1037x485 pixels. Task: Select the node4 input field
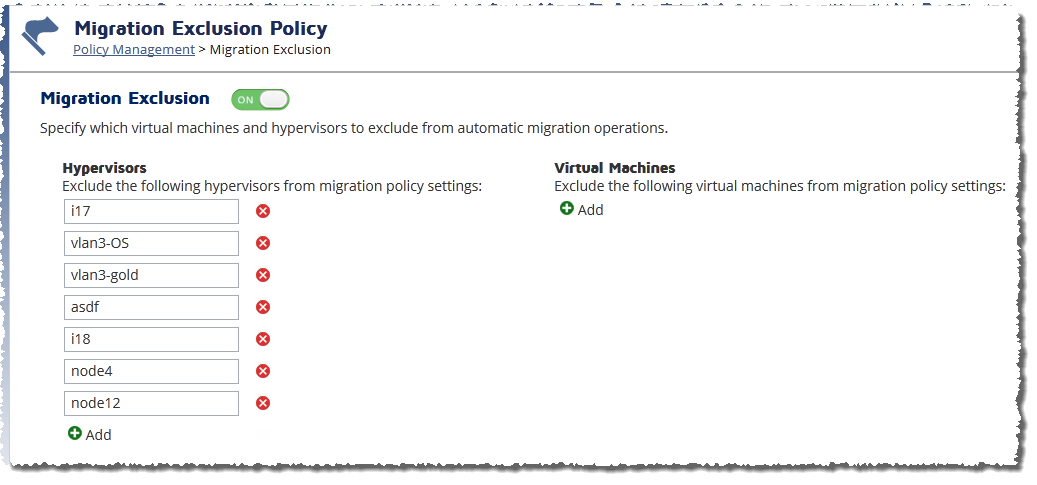click(x=151, y=371)
